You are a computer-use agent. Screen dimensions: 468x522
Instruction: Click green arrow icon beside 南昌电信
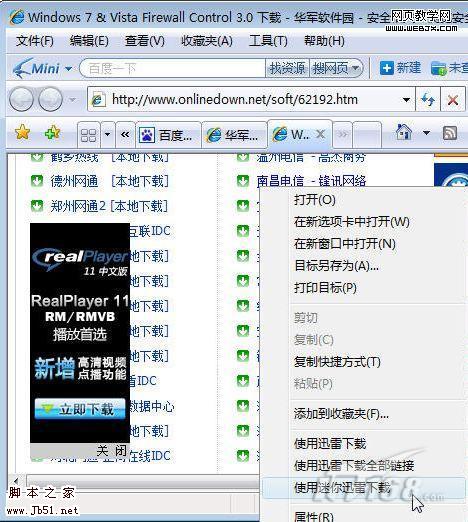pyautogui.click(x=243, y=181)
